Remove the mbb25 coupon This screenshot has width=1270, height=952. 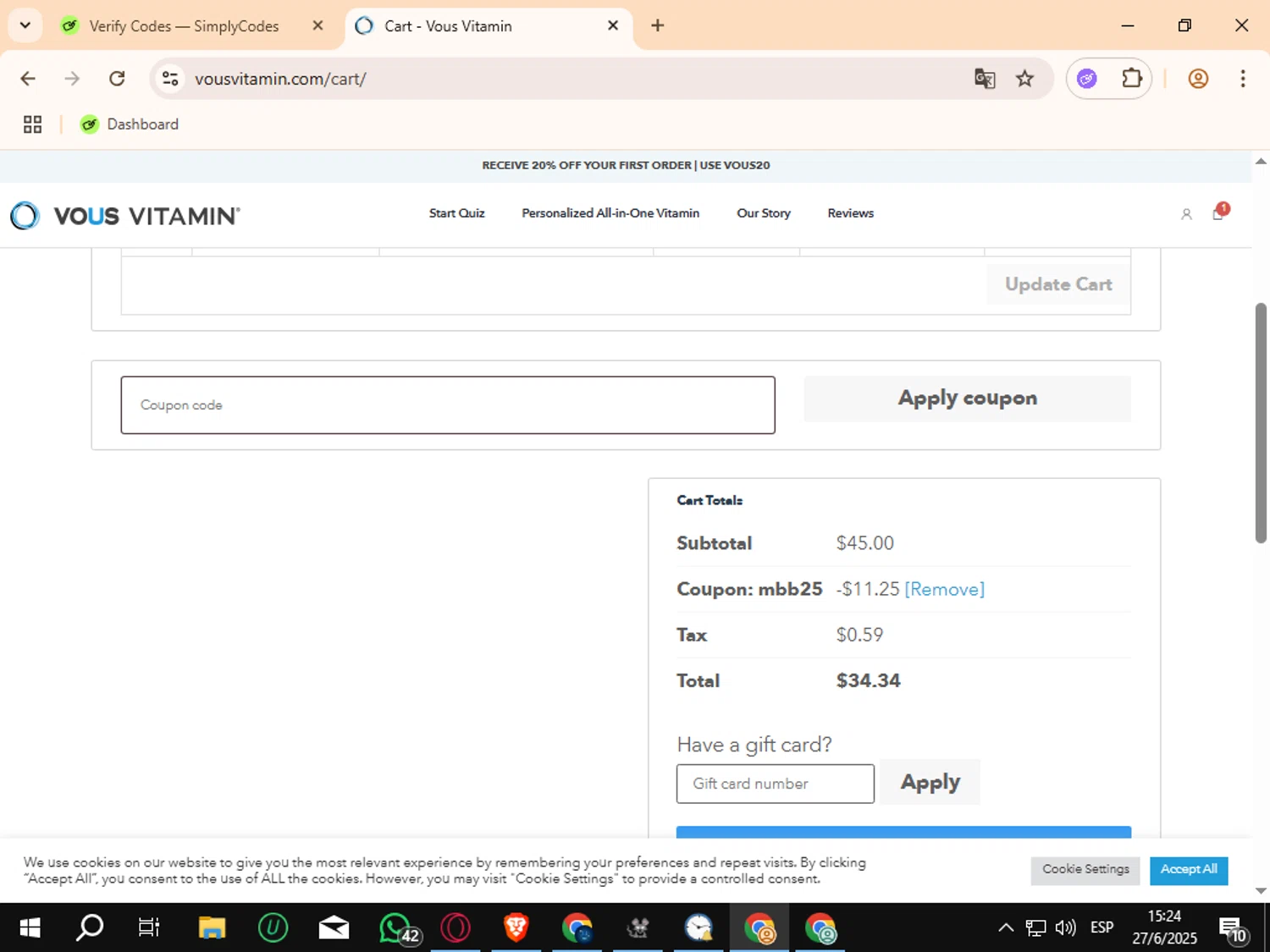pos(945,589)
